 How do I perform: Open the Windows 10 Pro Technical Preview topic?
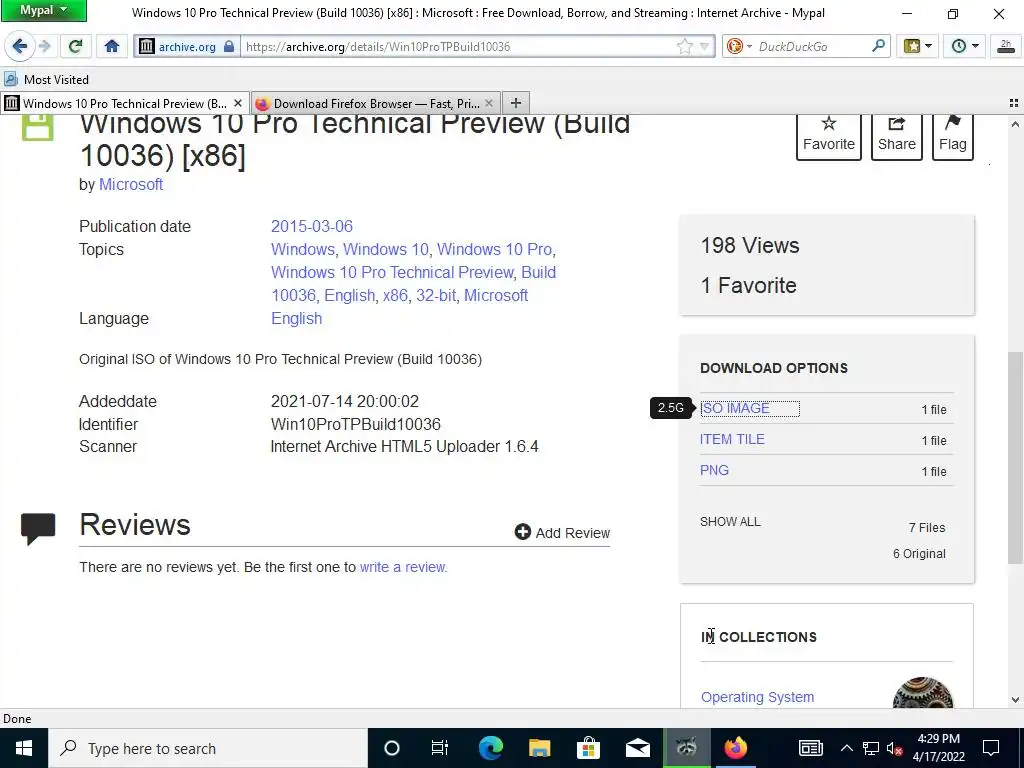pos(392,272)
